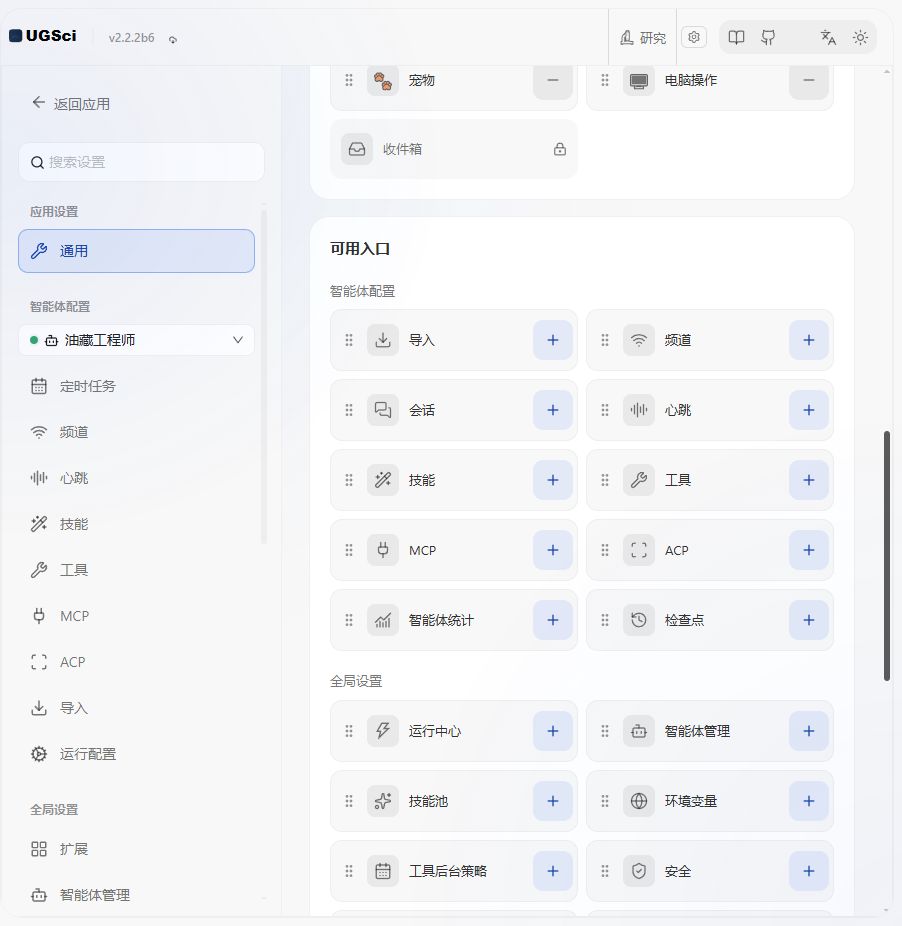Add the 安全 entry with plus button

pyautogui.click(x=809, y=871)
